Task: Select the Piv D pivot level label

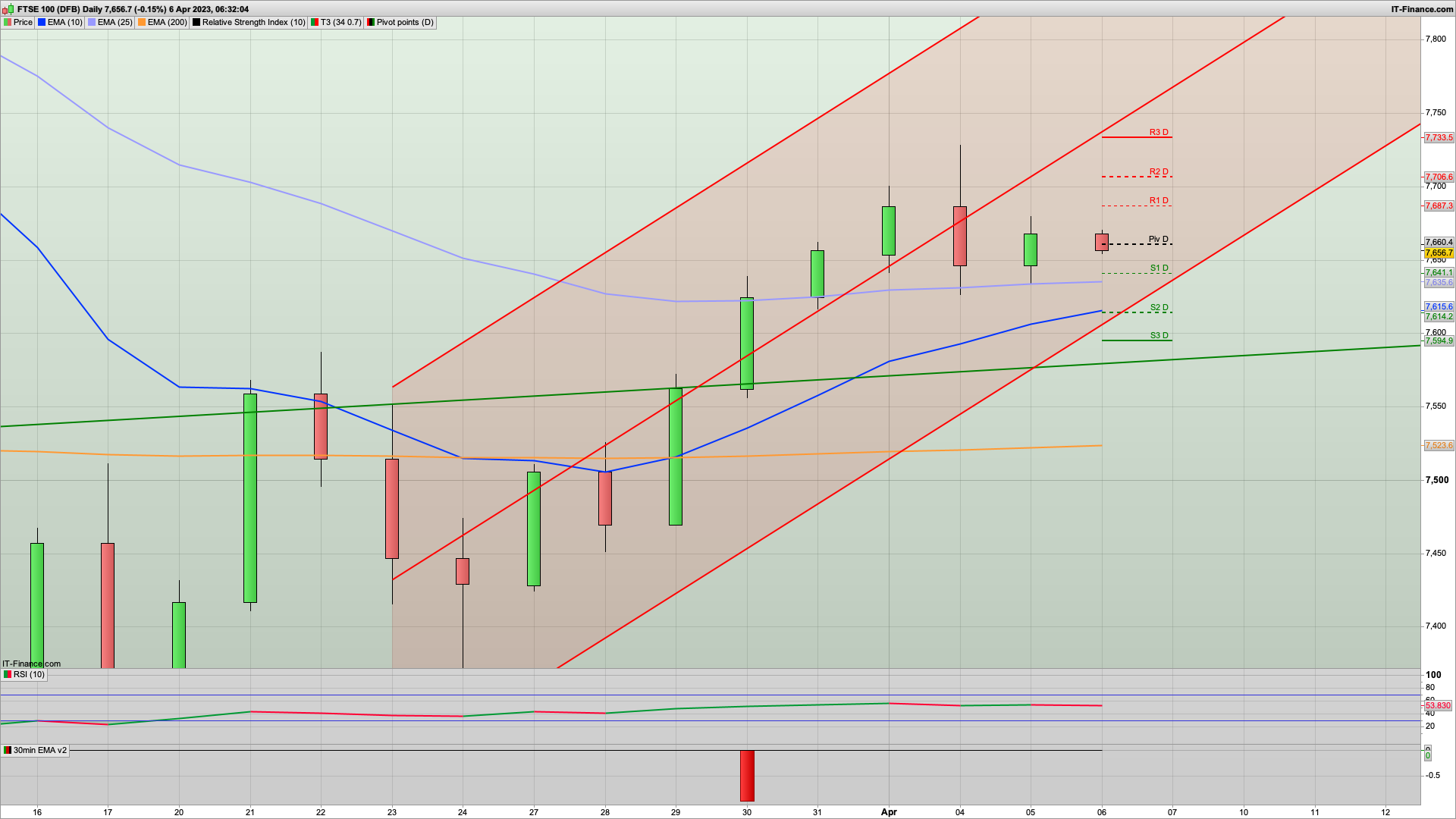Action: (1158, 240)
